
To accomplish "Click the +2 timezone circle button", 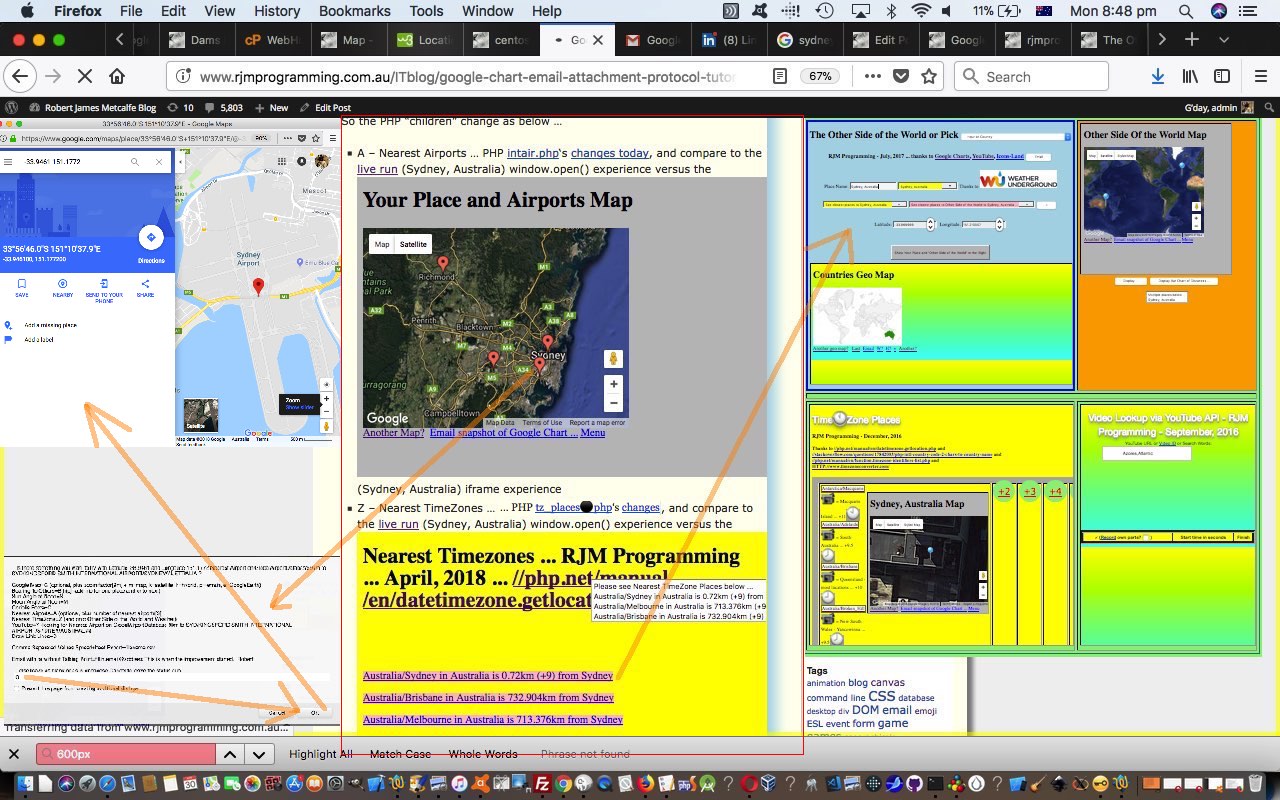I will [x=1004, y=492].
